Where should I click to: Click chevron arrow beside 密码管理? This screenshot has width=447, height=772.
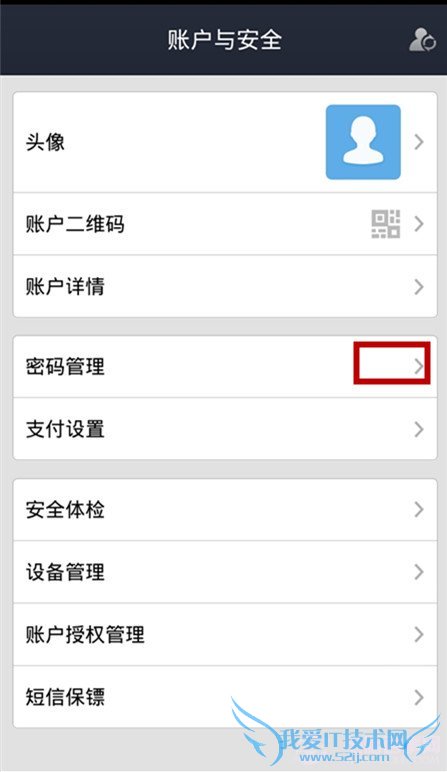(x=419, y=366)
